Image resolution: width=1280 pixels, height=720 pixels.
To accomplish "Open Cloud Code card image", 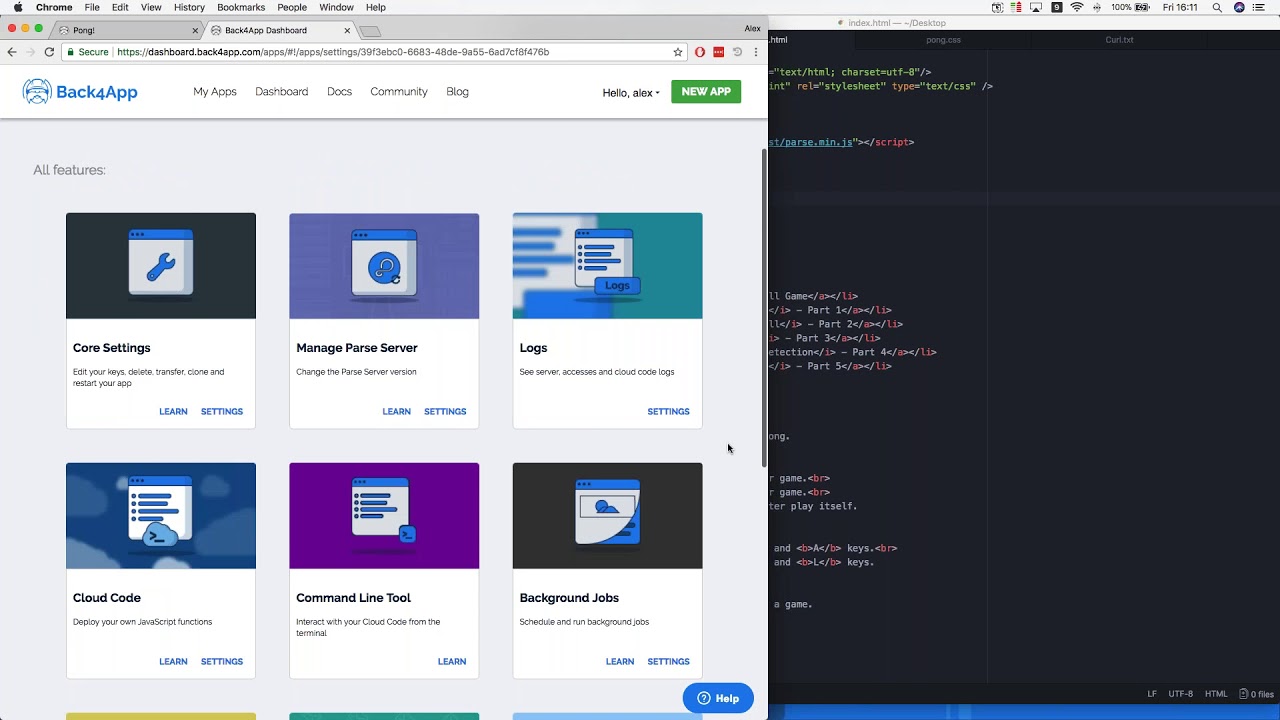I will [x=161, y=516].
